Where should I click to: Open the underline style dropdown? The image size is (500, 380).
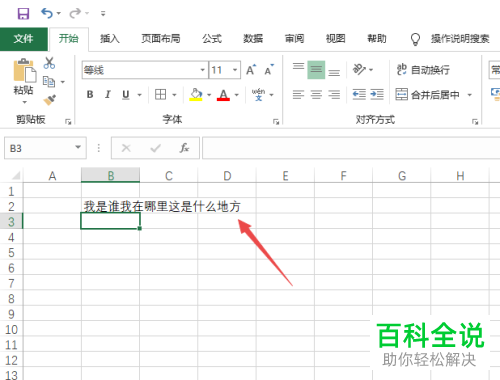[x=140, y=95]
